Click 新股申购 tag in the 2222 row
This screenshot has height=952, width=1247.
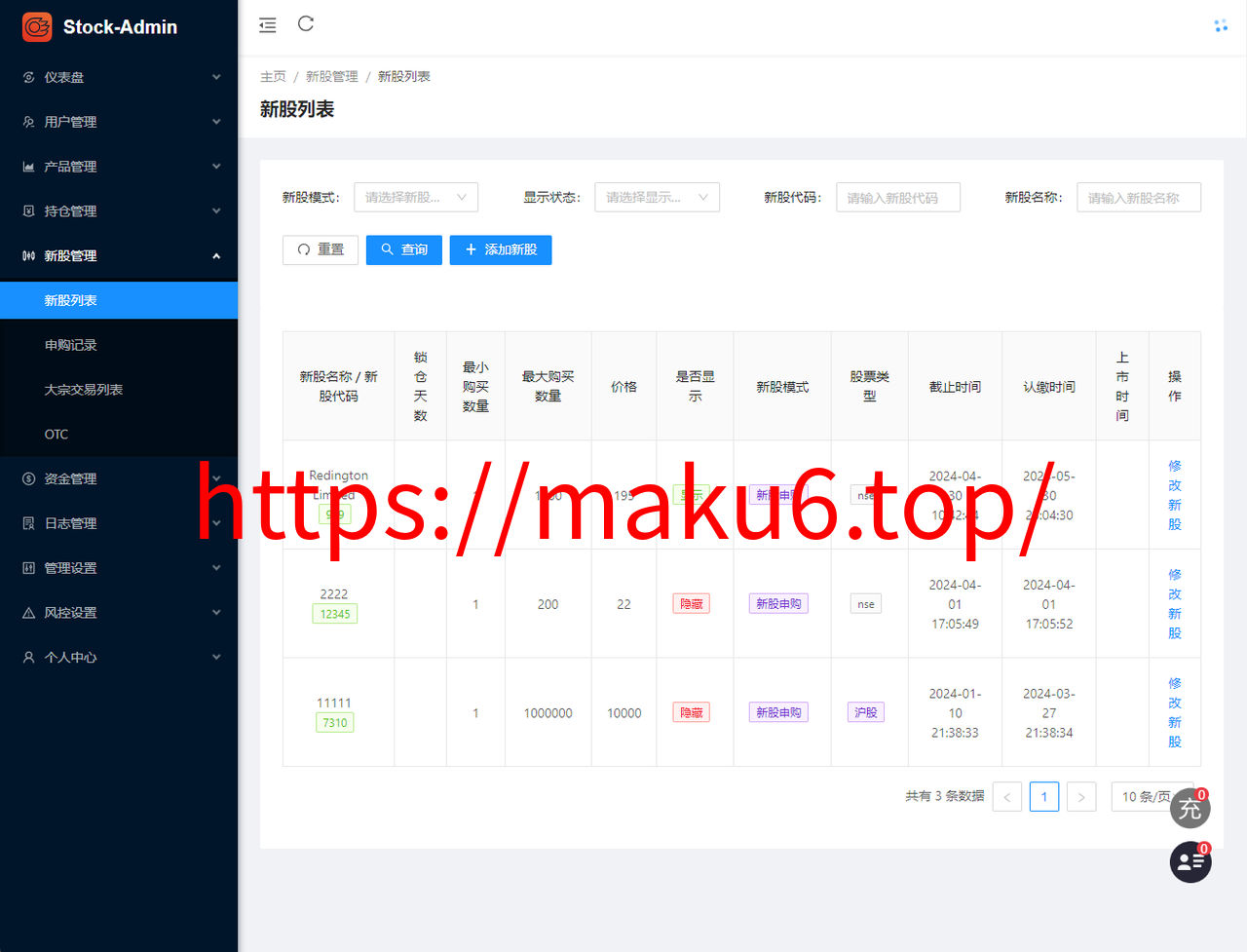(x=778, y=604)
